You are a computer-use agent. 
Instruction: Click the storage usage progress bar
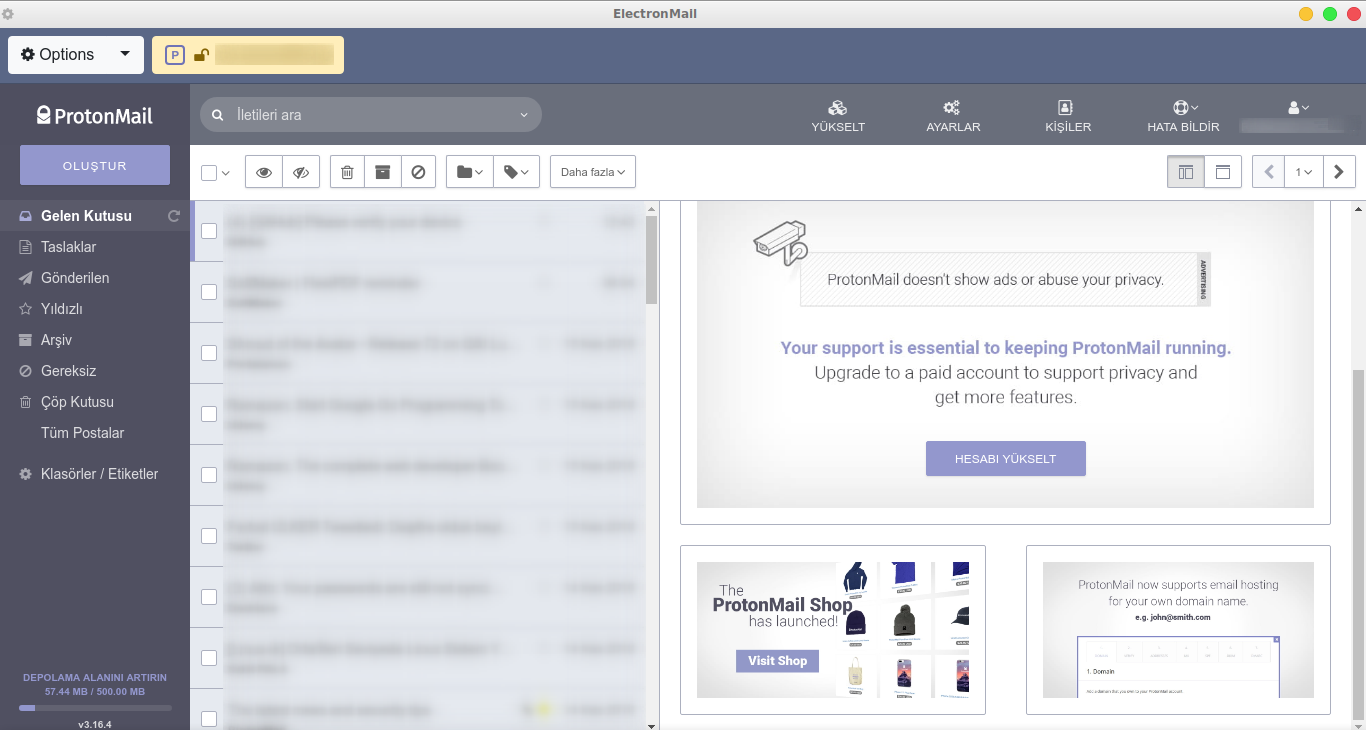[x=95, y=708]
